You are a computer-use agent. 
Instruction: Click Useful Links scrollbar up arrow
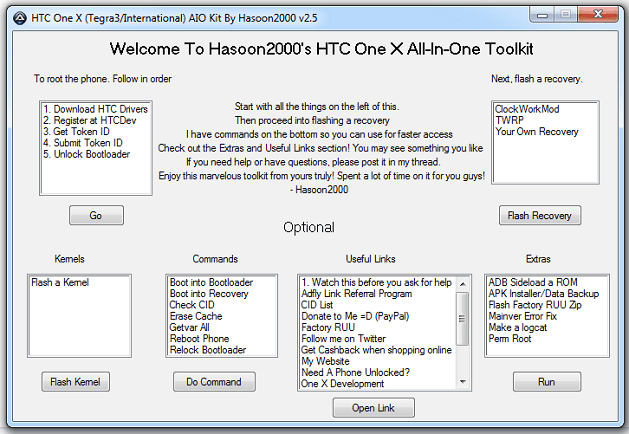[463, 284]
